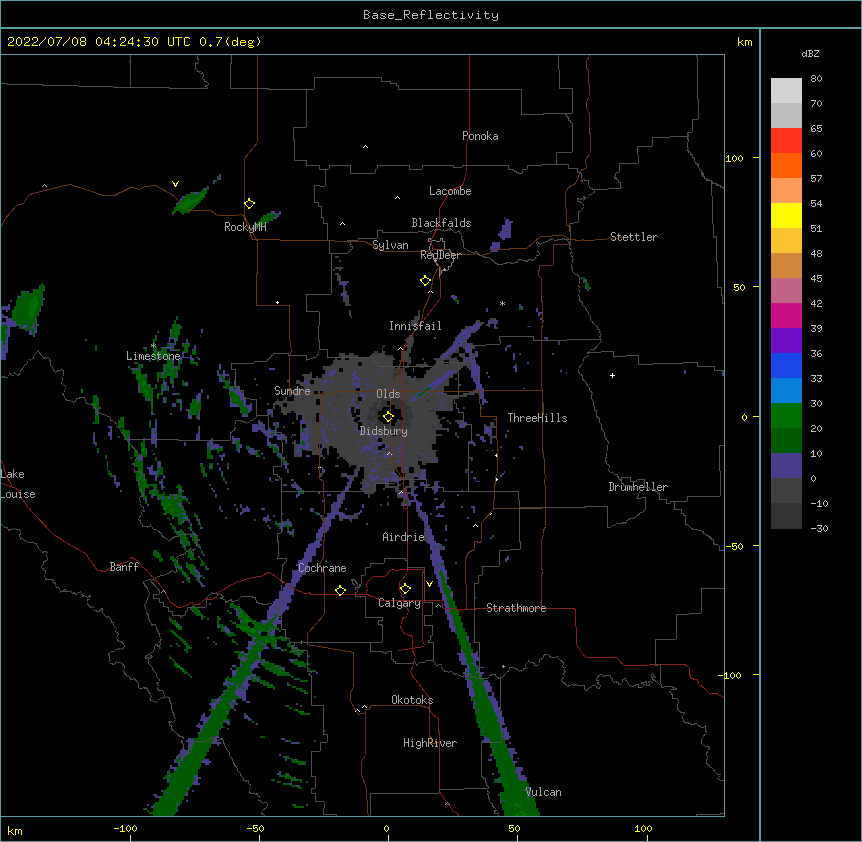Click the yellow V marker northwest of RockyMH
The image size is (862, 842).
click(x=175, y=184)
